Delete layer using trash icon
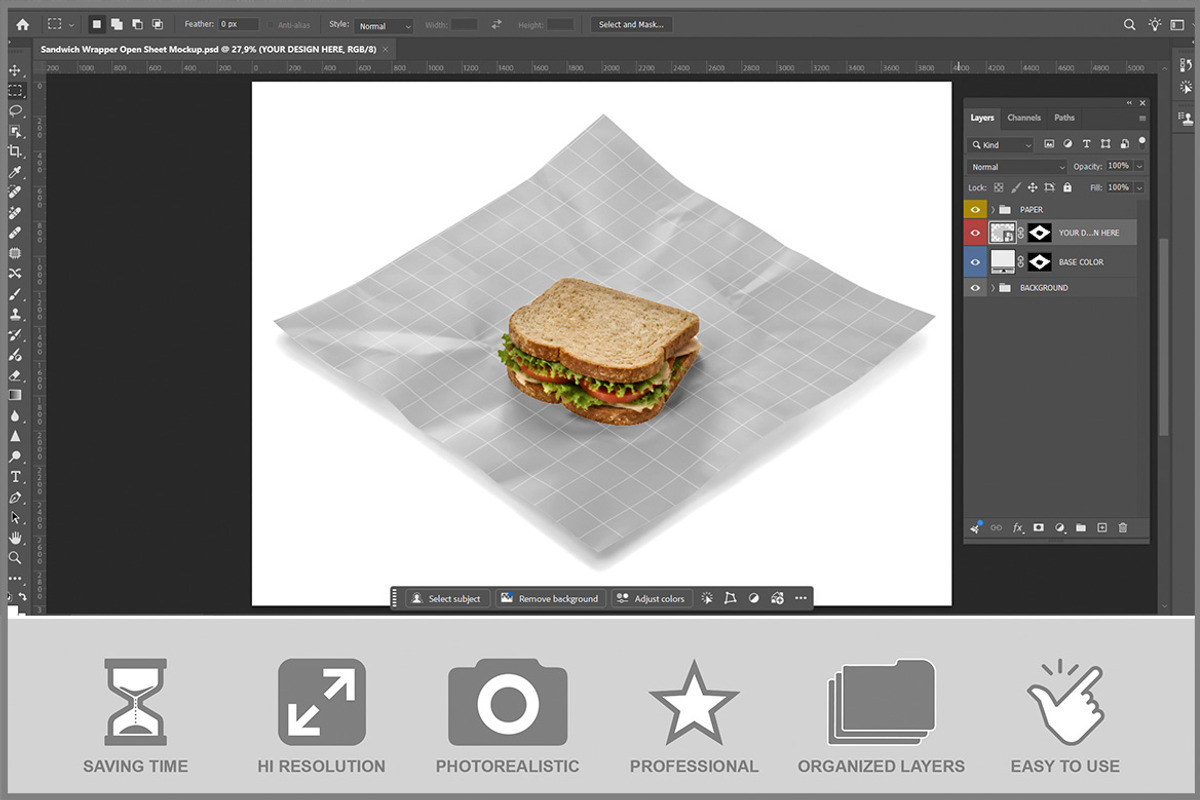1200x800 pixels. (x=1123, y=528)
